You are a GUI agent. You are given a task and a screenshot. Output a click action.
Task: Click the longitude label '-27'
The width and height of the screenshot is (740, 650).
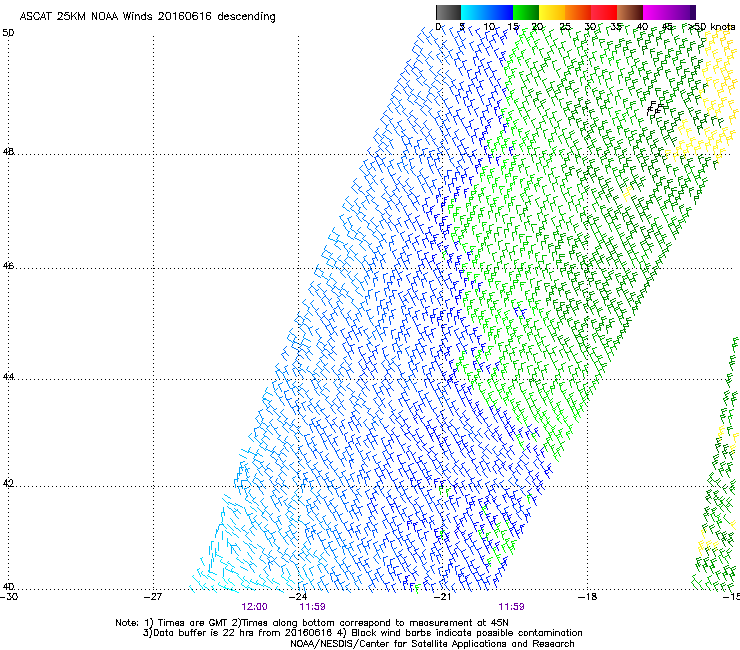[x=153, y=597]
